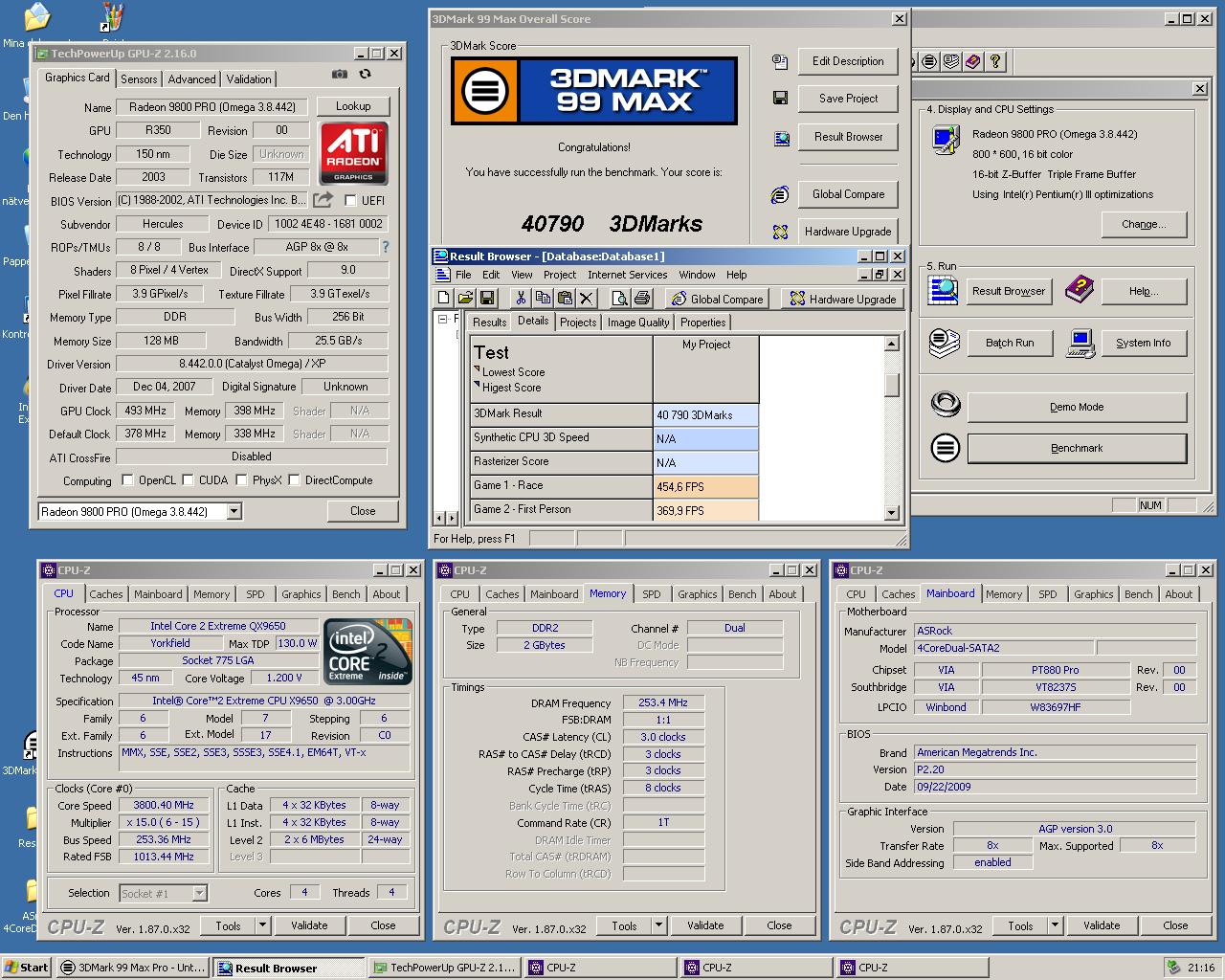Click Validate in the CPU-Z Memory window
The image size is (1225, 980).
pos(705,925)
